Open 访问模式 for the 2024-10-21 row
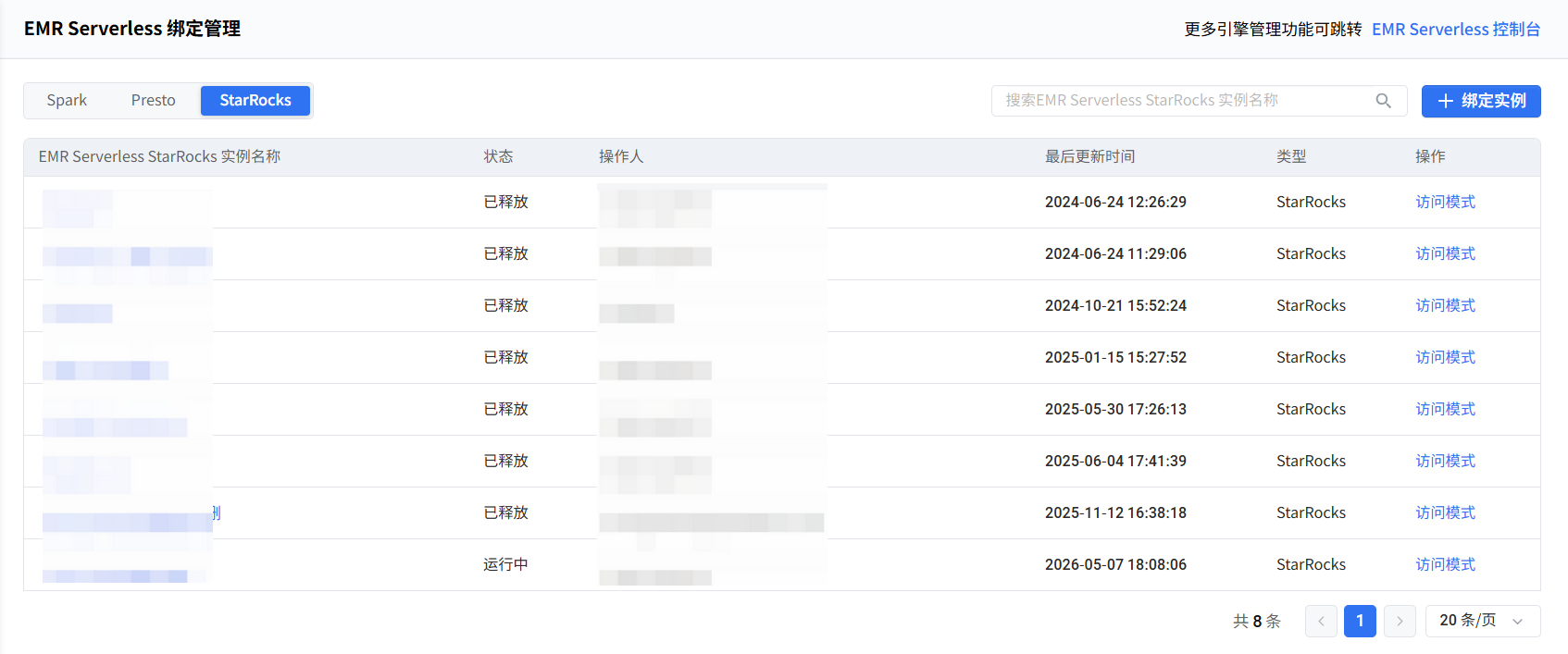The height and width of the screenshot is (654, 1568). pos(1445,305)
